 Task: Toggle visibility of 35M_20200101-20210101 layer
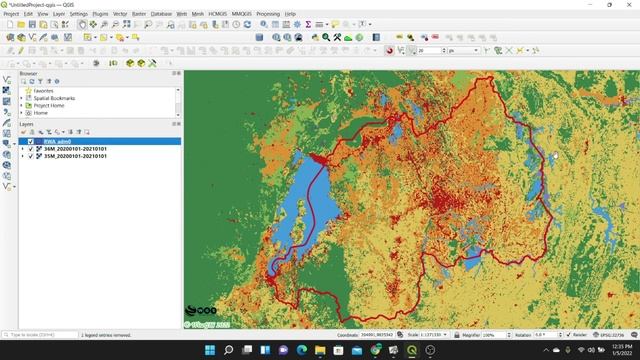coord(31,156)
